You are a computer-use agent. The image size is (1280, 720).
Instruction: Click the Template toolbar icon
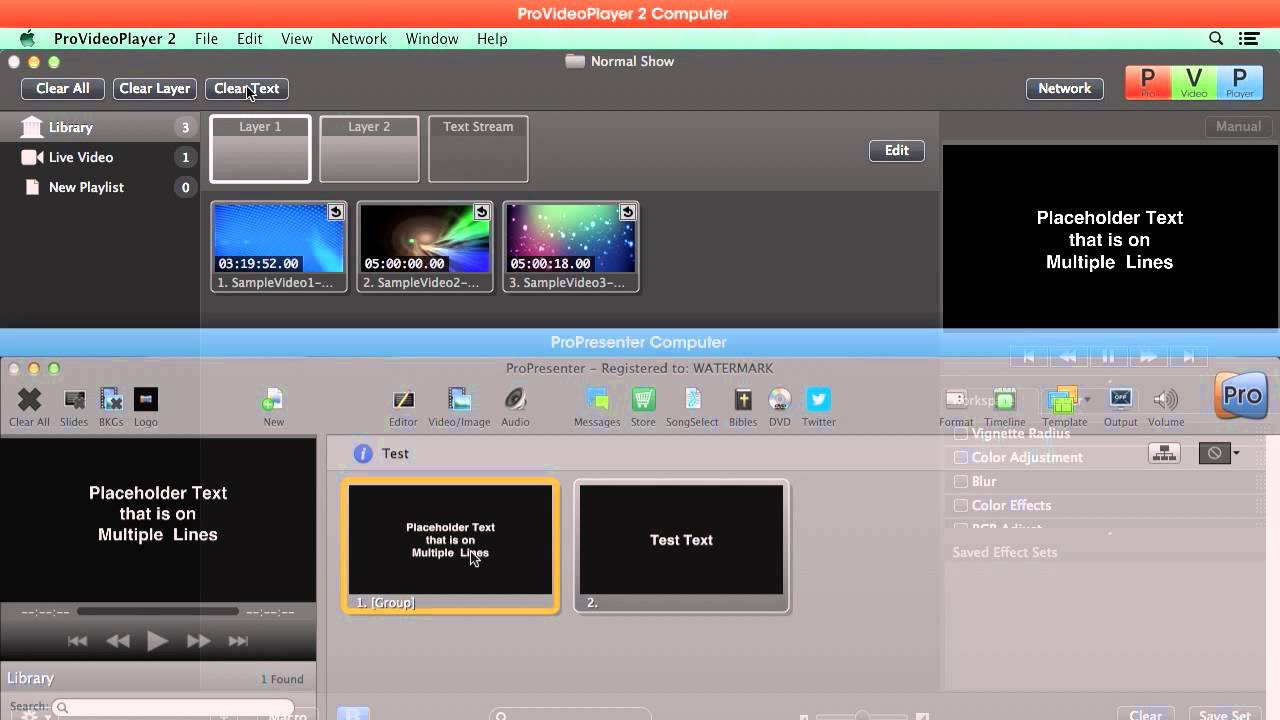[x=1062, y=400]
